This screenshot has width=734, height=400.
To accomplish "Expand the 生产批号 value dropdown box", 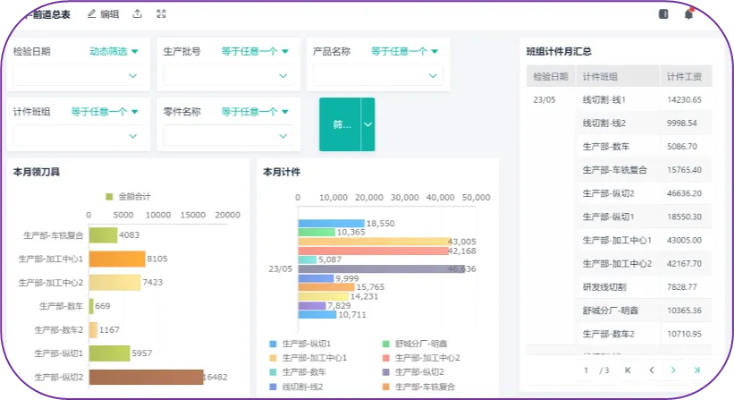I will (x=228, y=75).
